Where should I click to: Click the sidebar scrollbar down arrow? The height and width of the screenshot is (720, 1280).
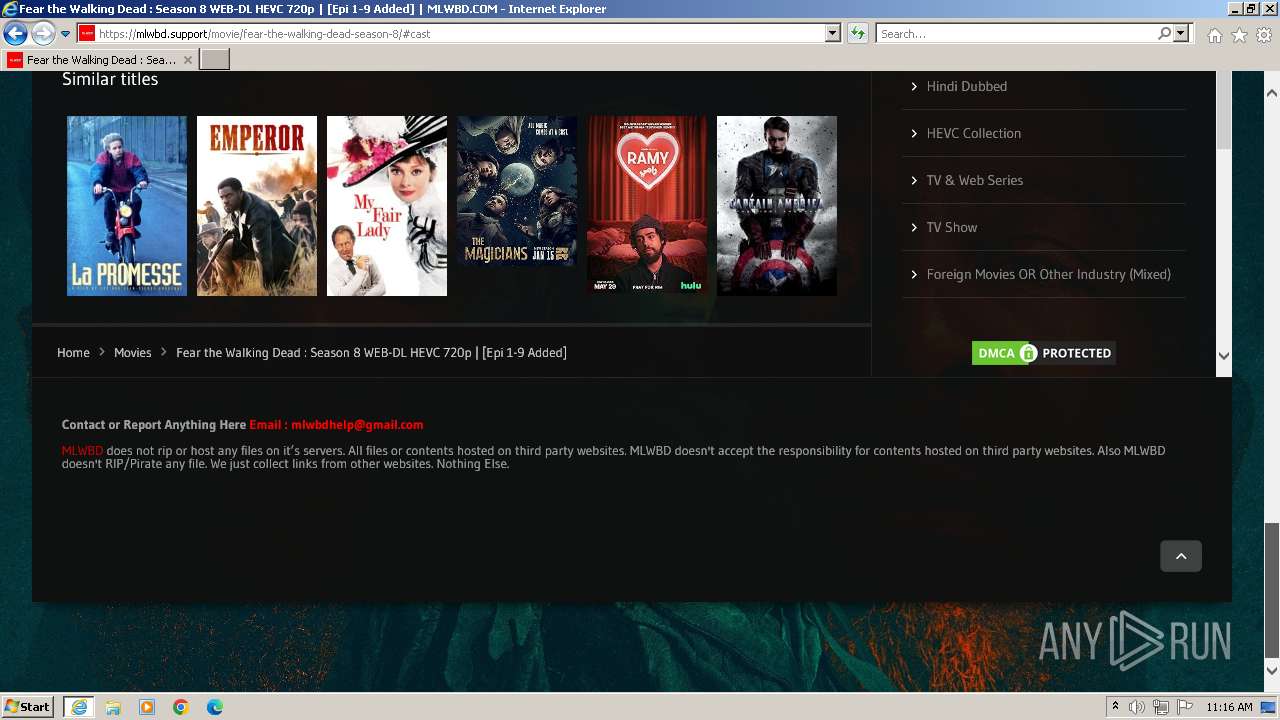tap(1224, 355)
